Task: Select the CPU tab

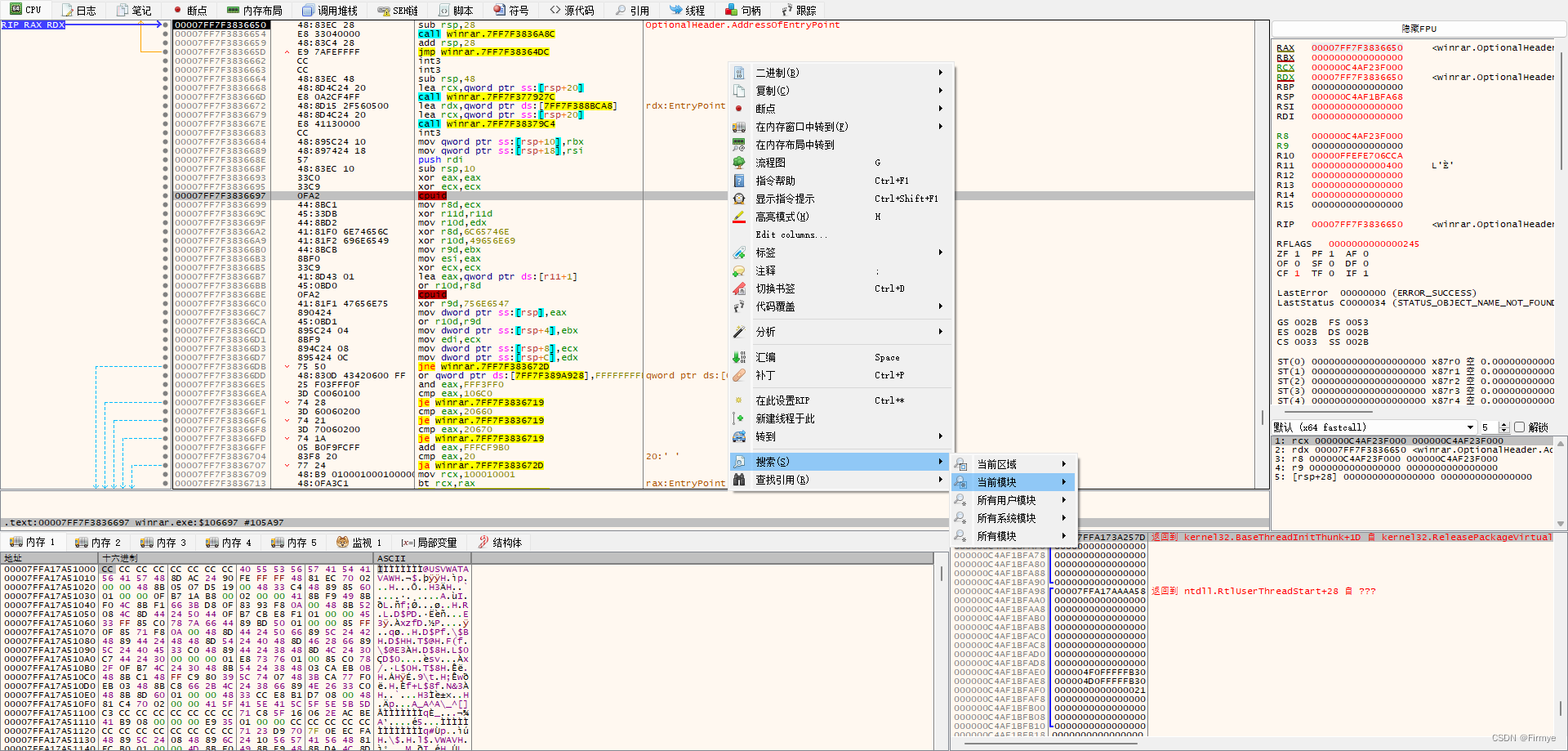Action: pos(26,10)
